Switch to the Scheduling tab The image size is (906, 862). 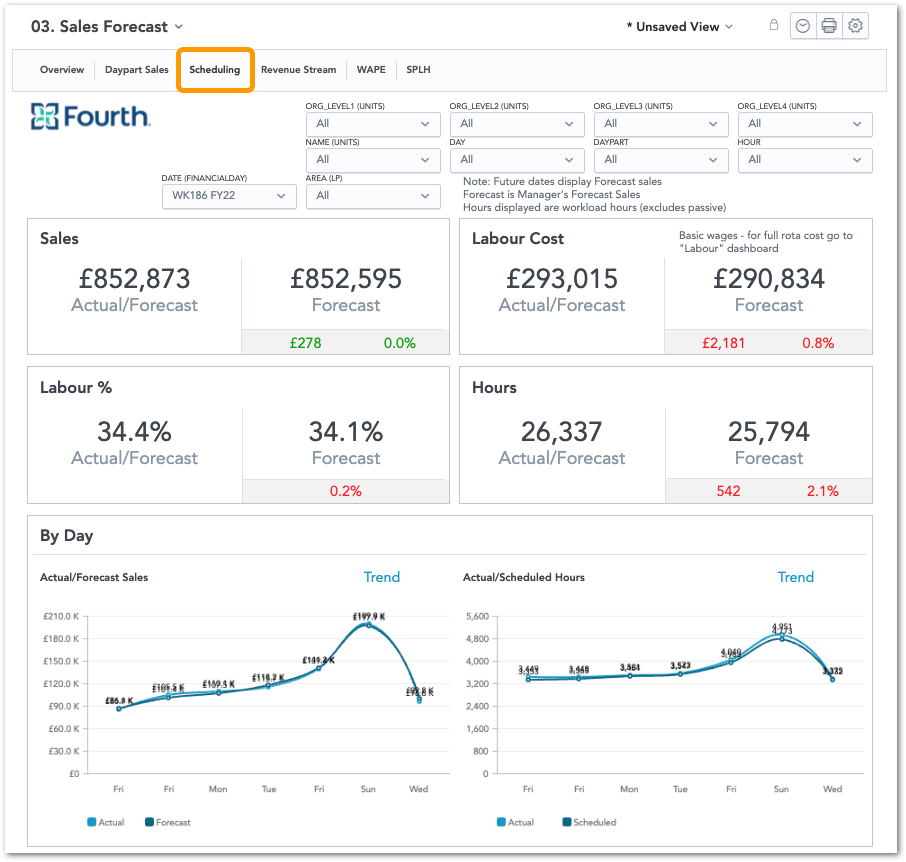coord(215,70)
